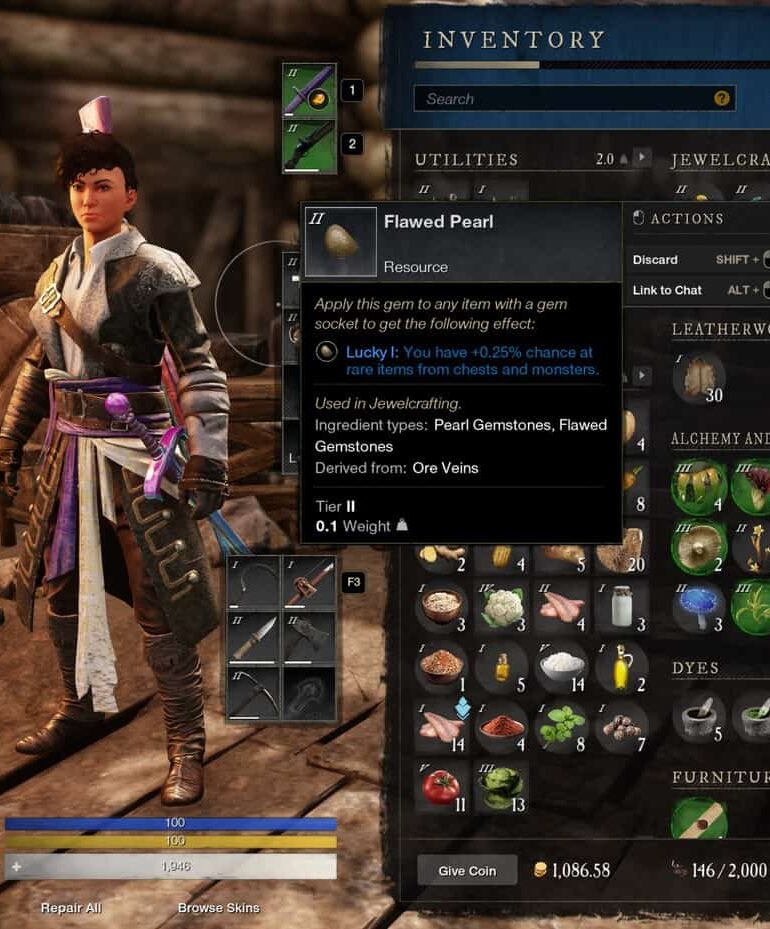Focus the inventory Search field

pyautogui.click(x=575, y=98)
